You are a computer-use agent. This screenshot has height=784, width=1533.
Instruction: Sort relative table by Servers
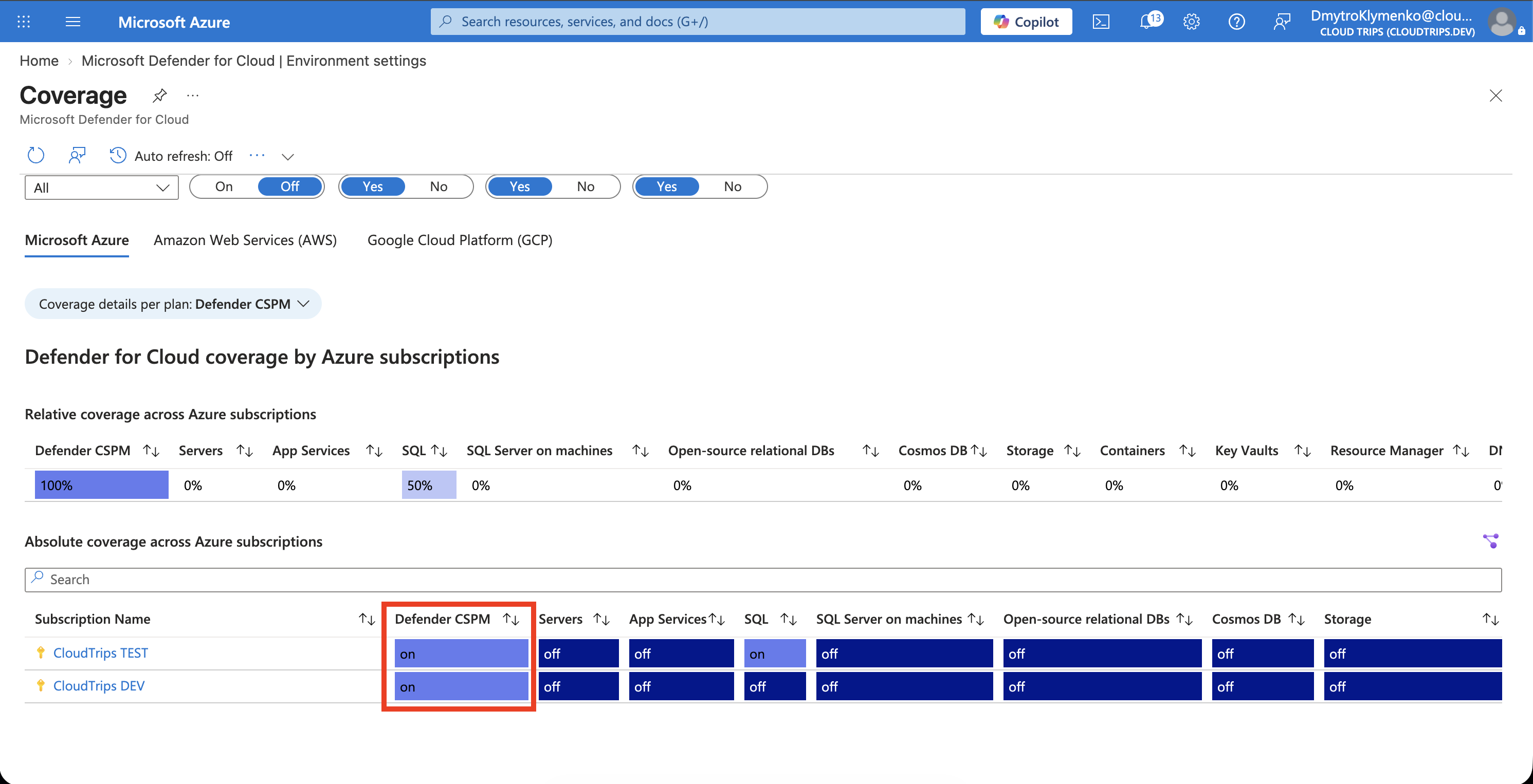(245, 451)
